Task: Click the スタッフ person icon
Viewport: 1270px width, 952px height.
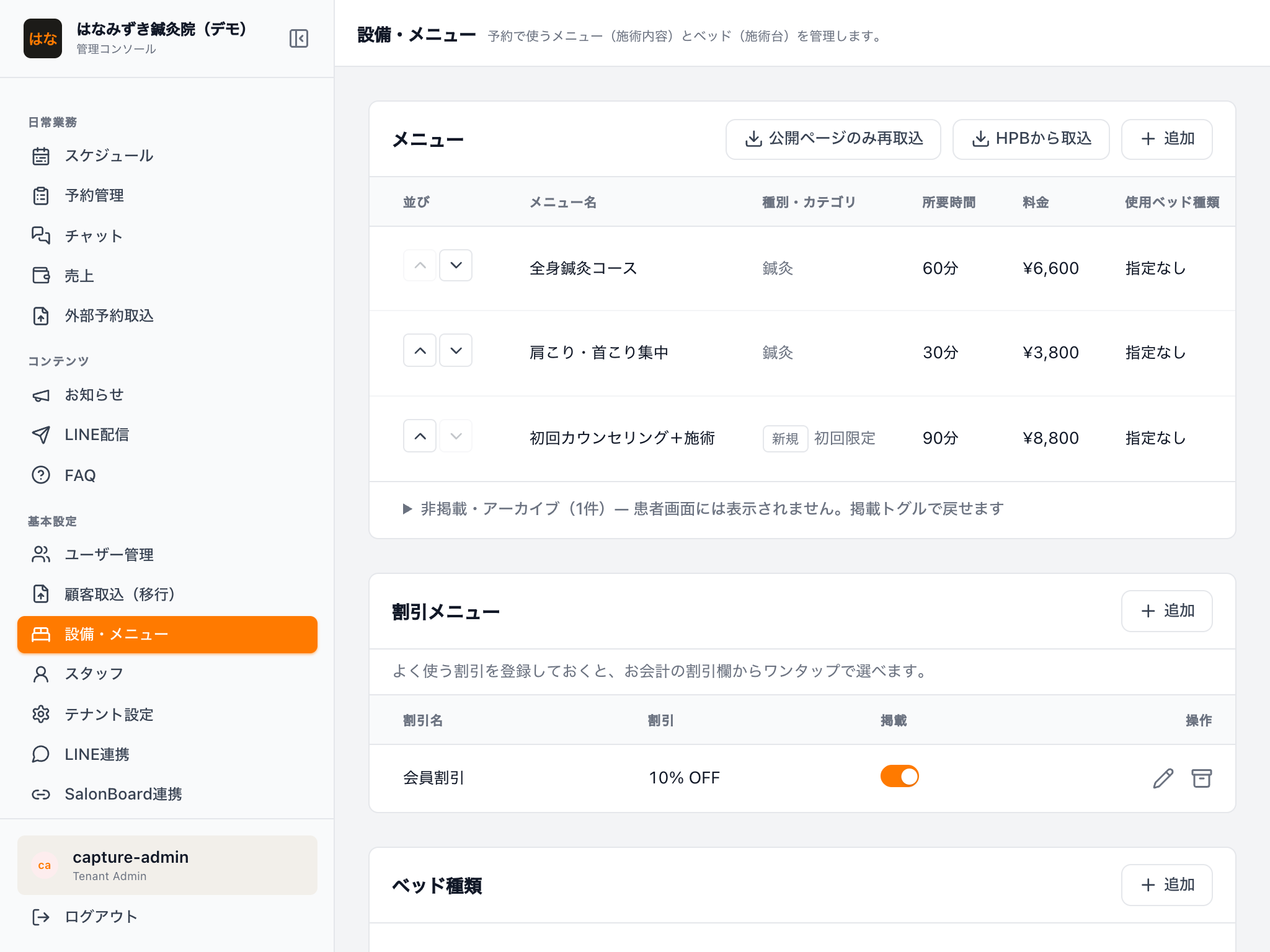Action: tap(41, 674)
